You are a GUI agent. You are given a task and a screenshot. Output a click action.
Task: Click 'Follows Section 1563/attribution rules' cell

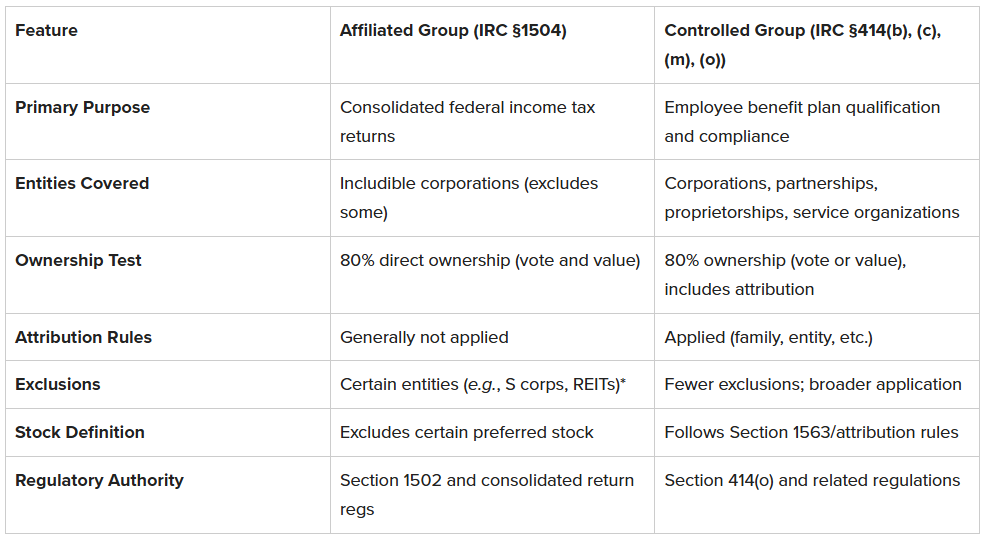click(x=811, y=433)
